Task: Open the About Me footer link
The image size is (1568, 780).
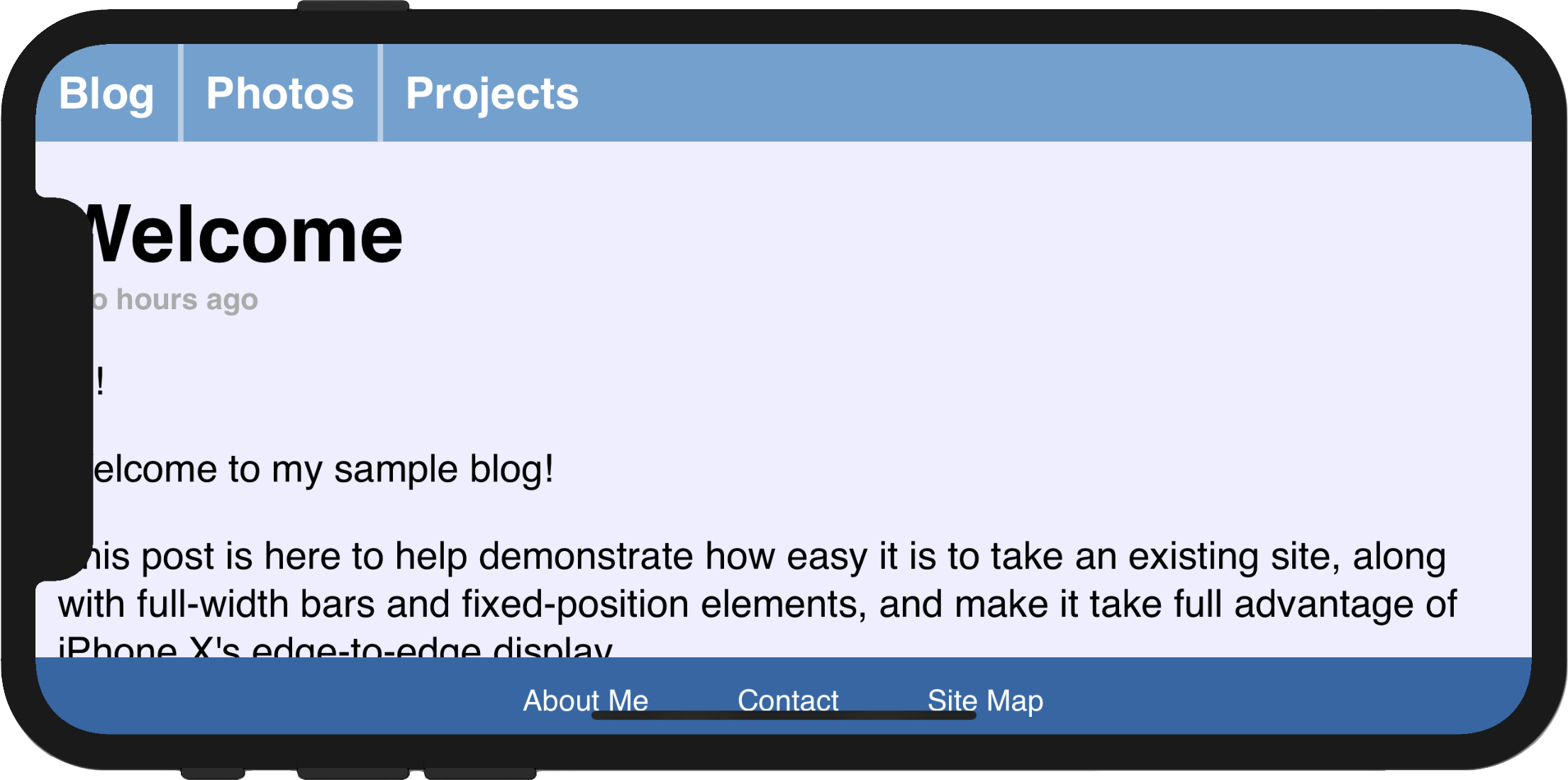Action: point(586,701)
